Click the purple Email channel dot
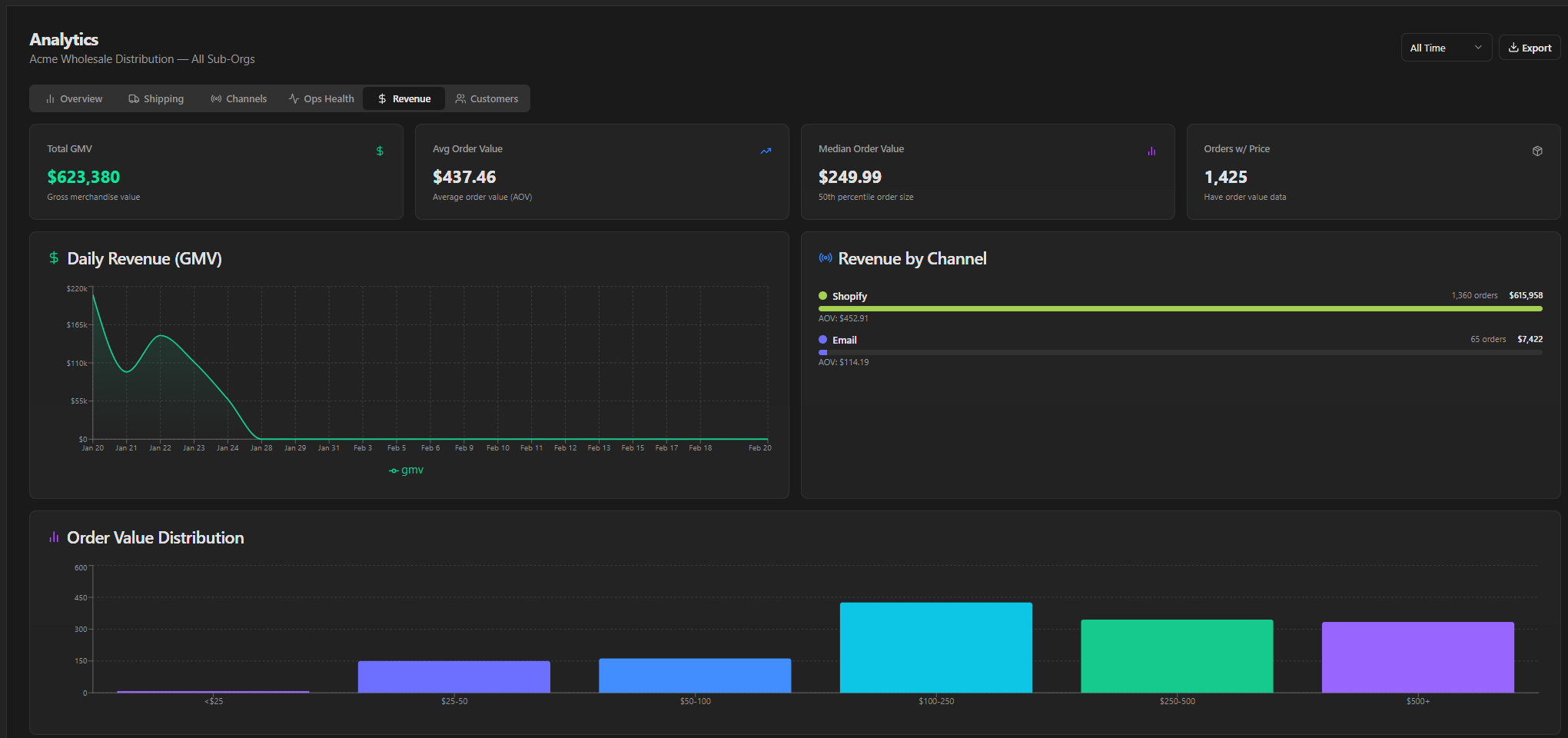This screenshot has width=1568, height=738. [x=823, y=340]
